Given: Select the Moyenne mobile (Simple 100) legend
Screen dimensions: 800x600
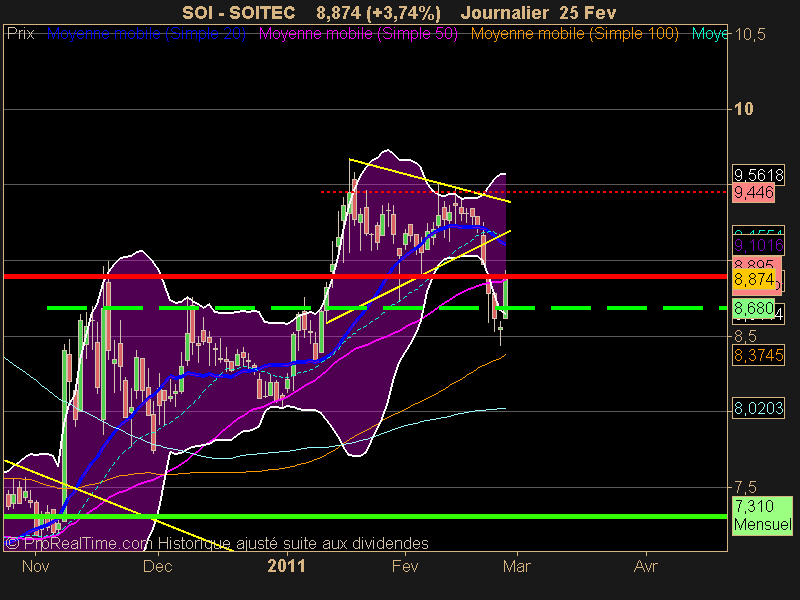Looking at the screenshot, I should click(x=574, y=34).
